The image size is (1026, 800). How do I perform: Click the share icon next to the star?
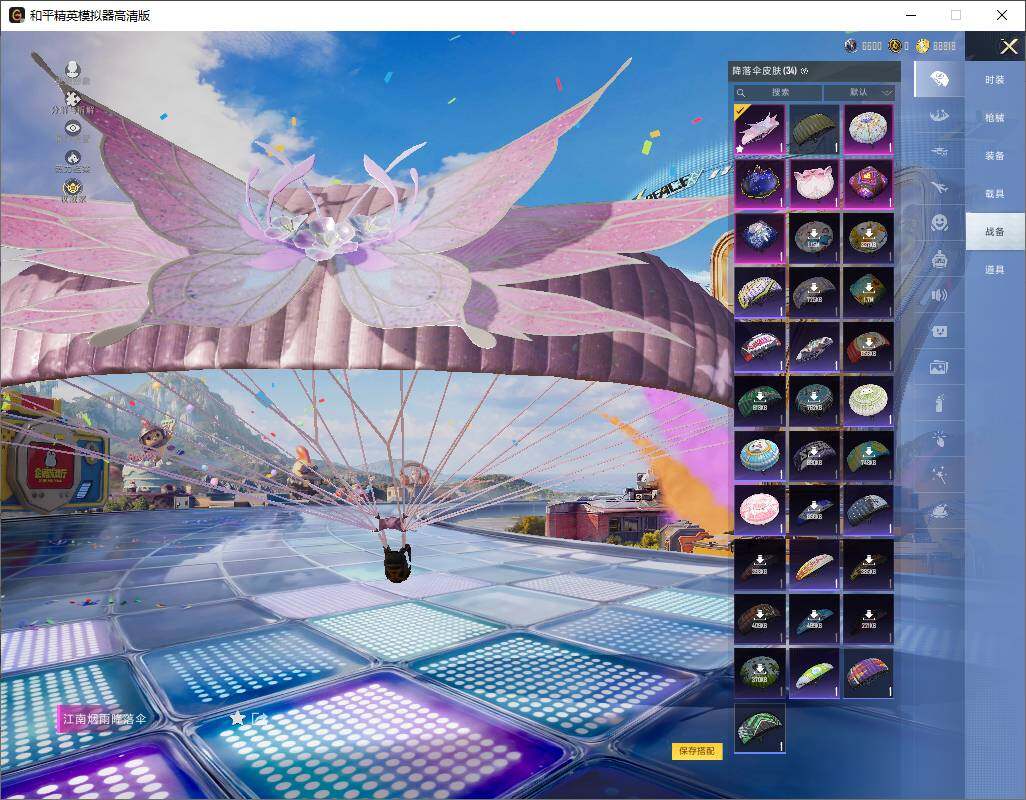pos(259,718)
